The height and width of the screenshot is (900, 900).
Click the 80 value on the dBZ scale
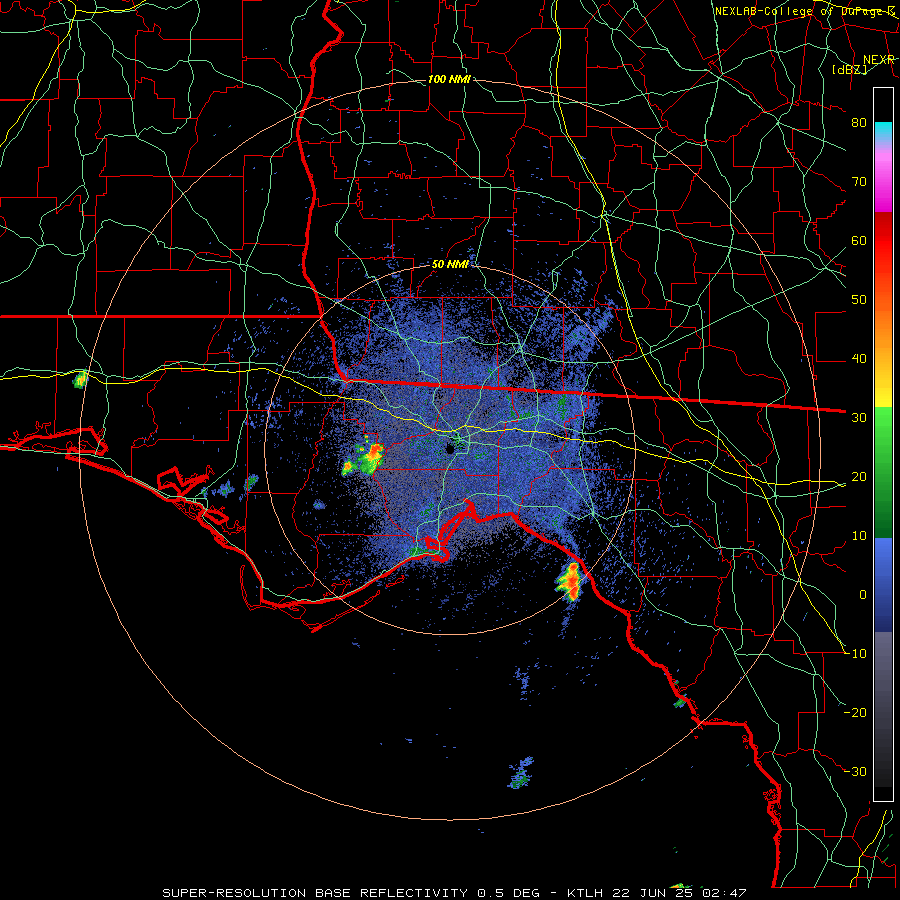coord(859,122)
